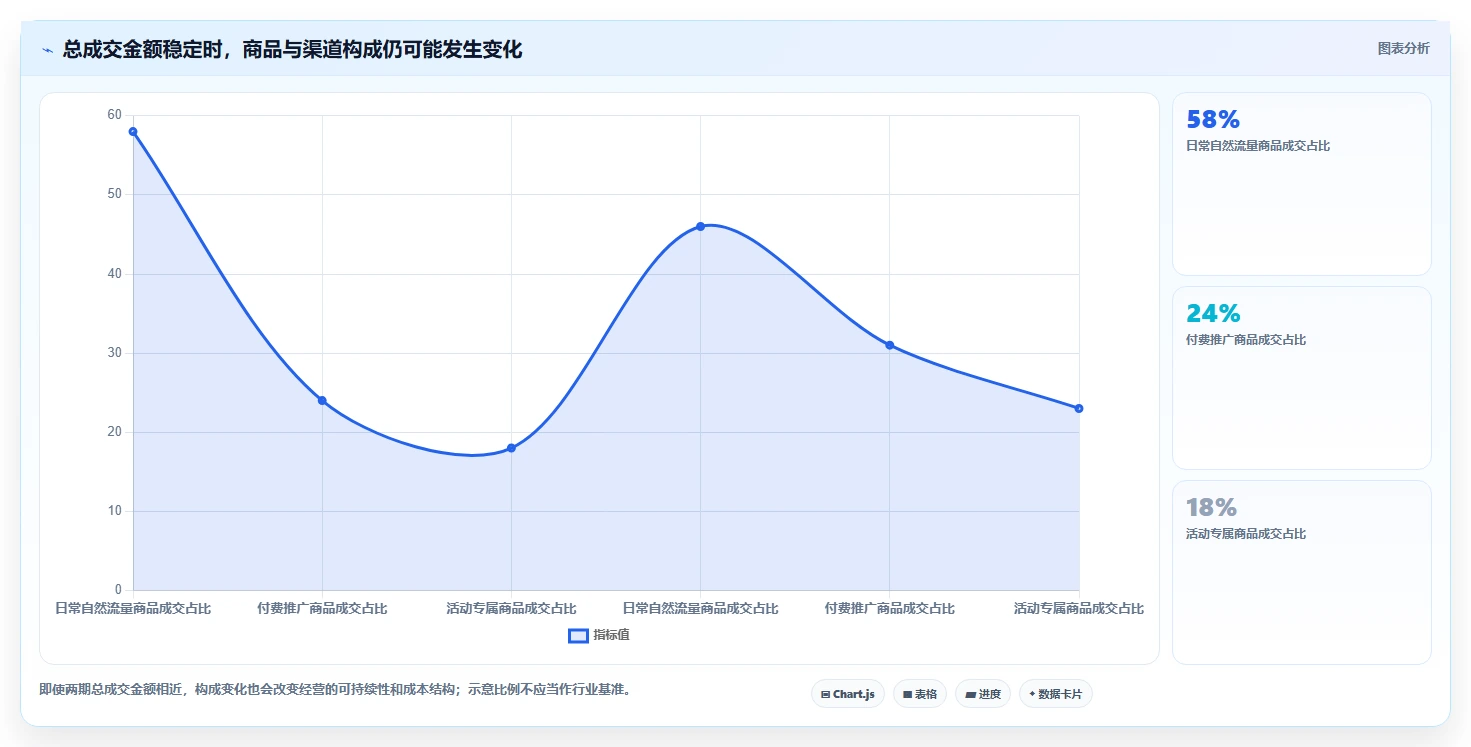Click the y-axis label 60
This screenshot has height=747, width=1471.
coord(114,115)
